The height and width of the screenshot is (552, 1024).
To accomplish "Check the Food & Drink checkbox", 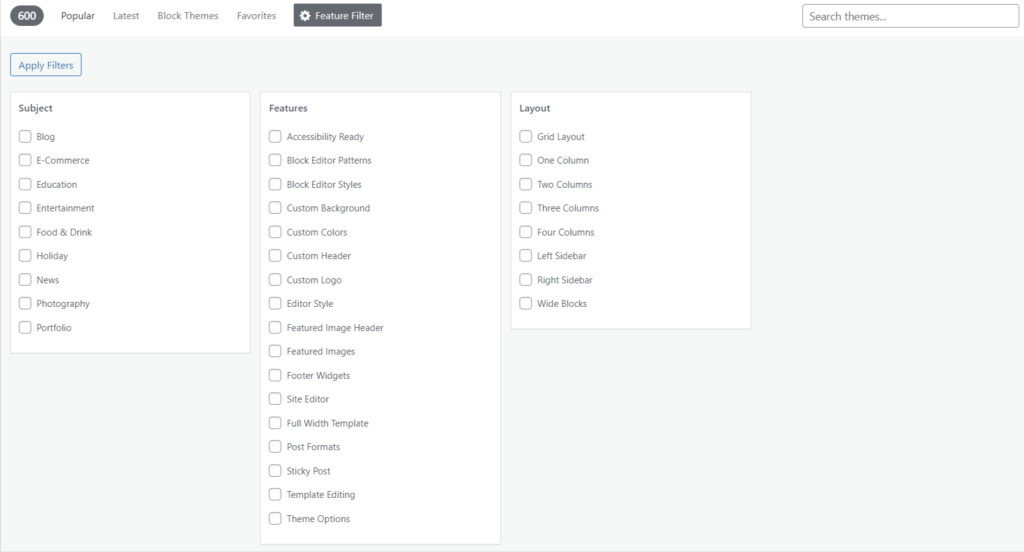I will tap(25, 232).
